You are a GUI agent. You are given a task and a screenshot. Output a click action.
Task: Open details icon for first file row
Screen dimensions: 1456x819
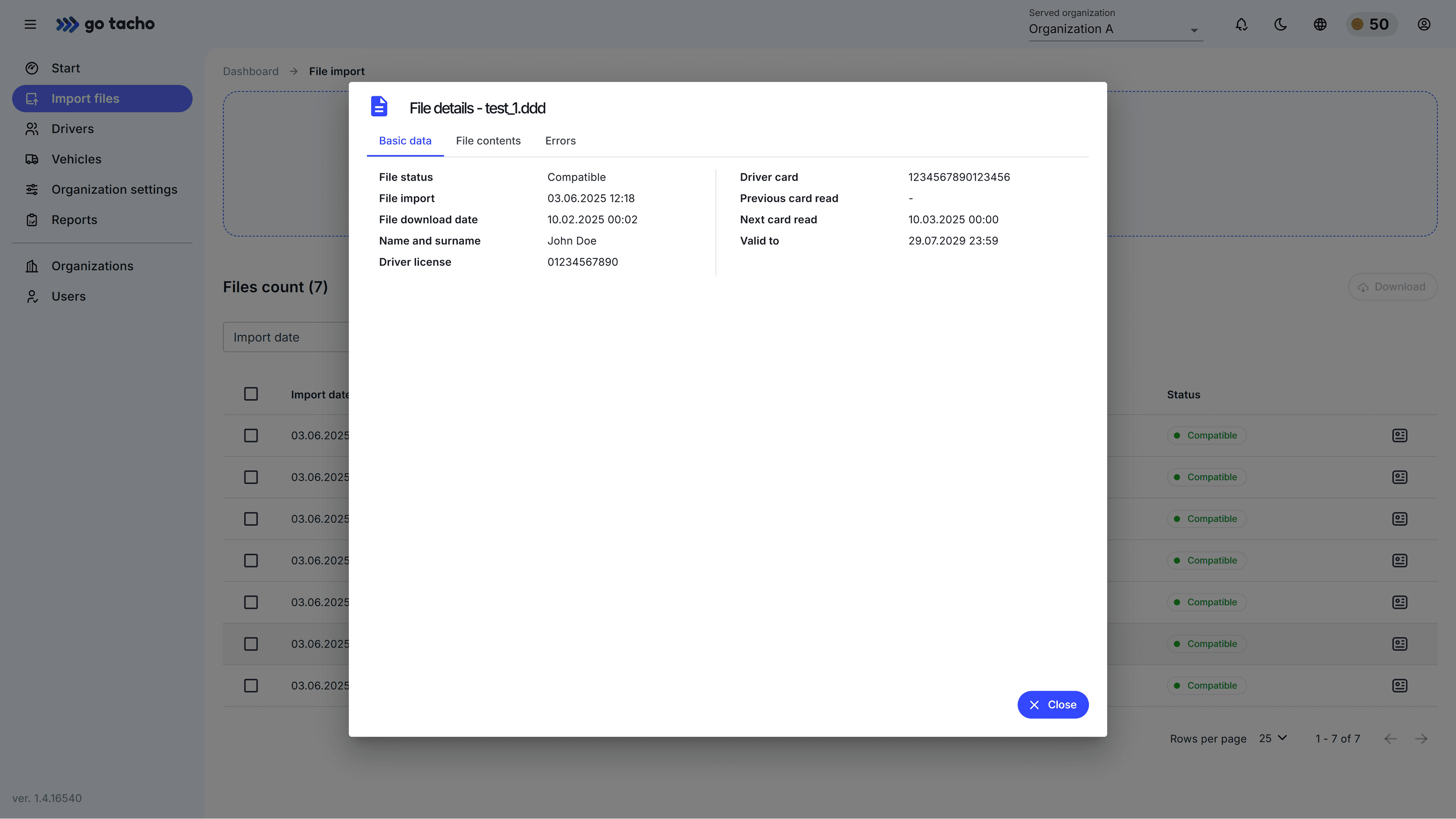[x=1400, y=435]
